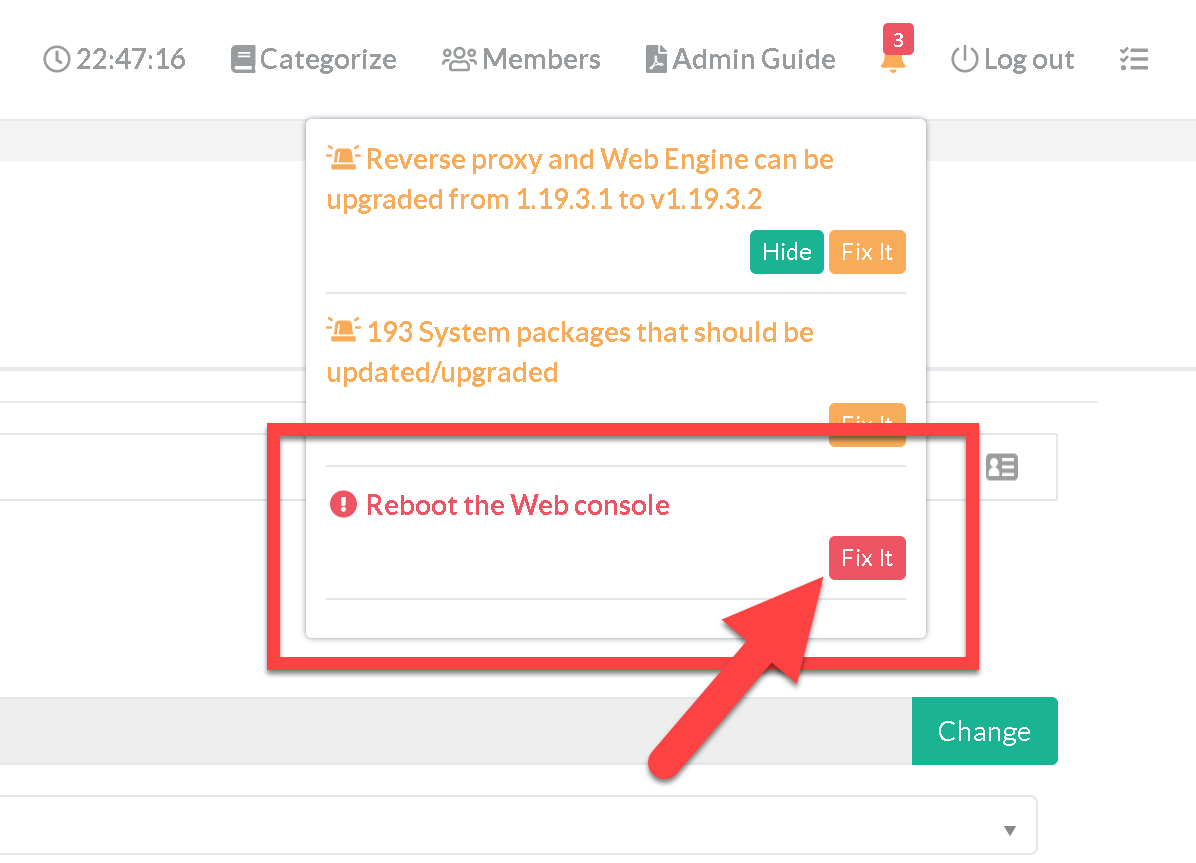1196x863 pixels.
Task: Click the Admin Guide PDF icon
Action: 656,60
